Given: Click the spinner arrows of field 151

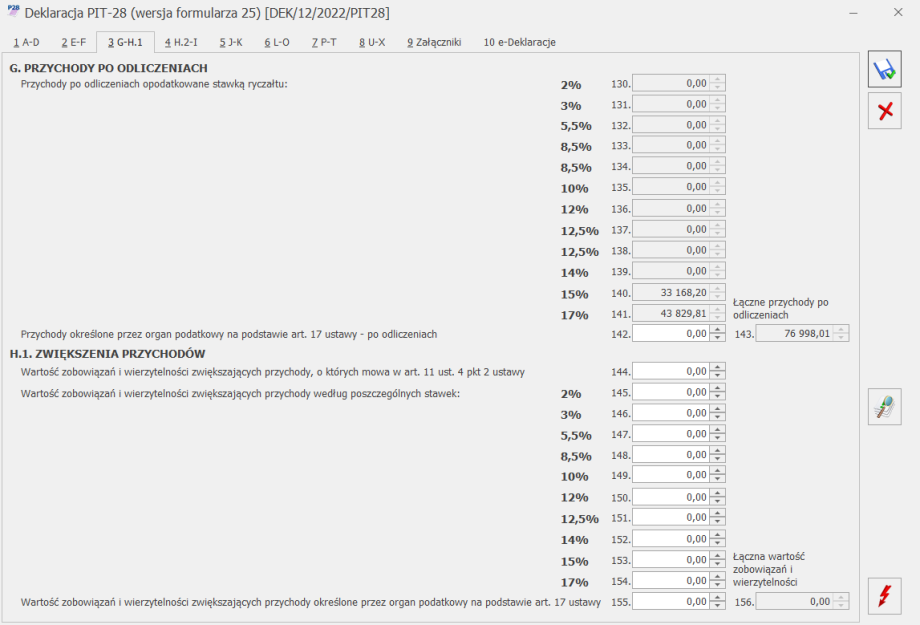Looking at the screenshot, I should point(718,517).
